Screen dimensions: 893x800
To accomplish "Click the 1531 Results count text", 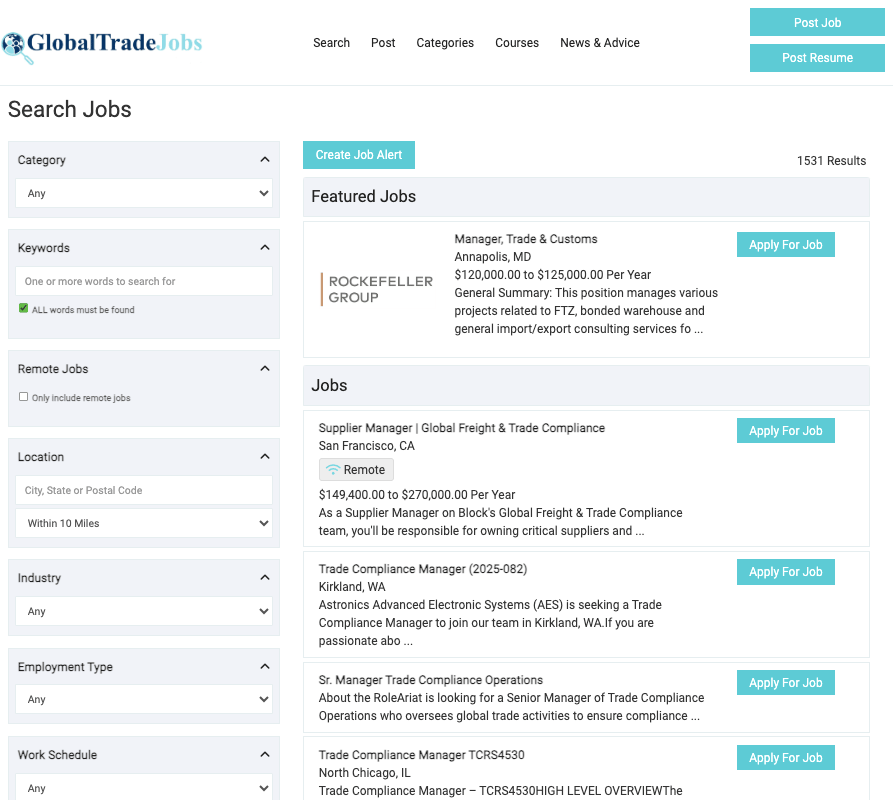I will coord(831,161).
